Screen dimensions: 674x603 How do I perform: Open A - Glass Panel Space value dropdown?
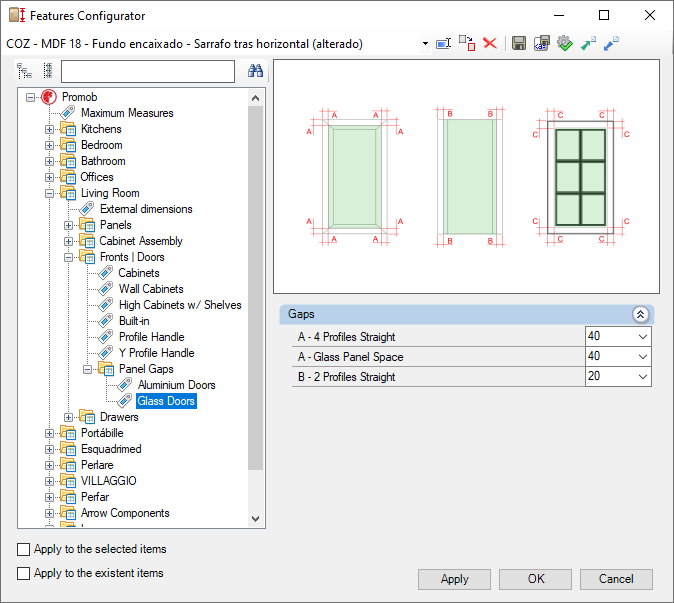pos(643,357)
